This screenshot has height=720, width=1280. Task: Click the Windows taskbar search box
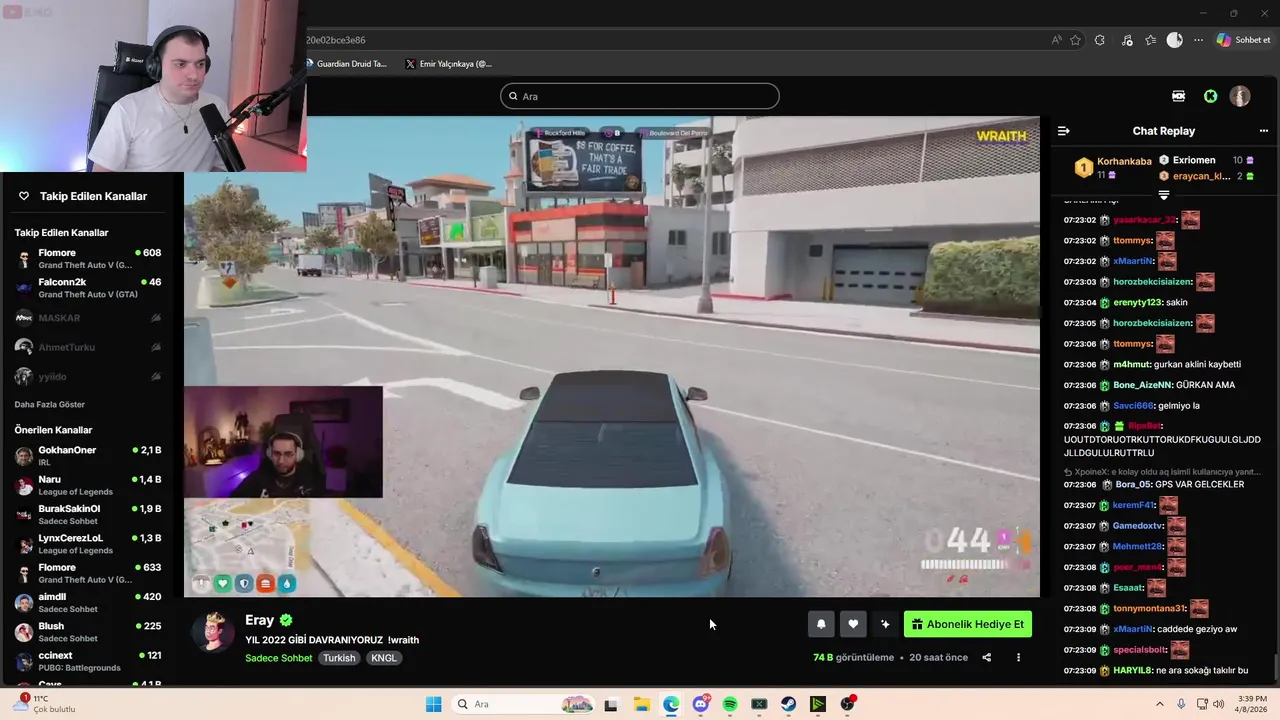tap(524, 704)
